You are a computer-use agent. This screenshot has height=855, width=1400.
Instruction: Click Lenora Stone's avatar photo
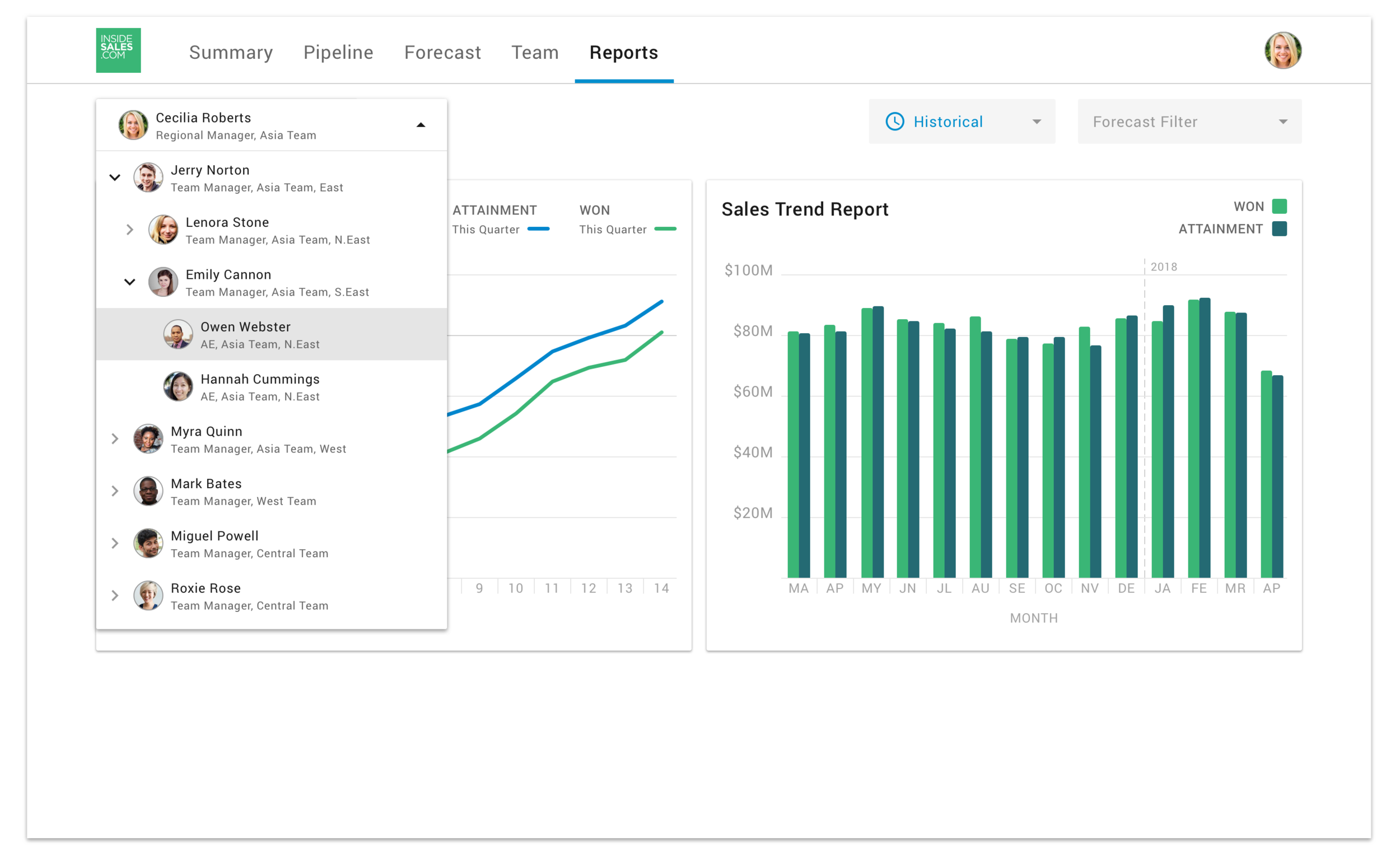pos(163,230)
